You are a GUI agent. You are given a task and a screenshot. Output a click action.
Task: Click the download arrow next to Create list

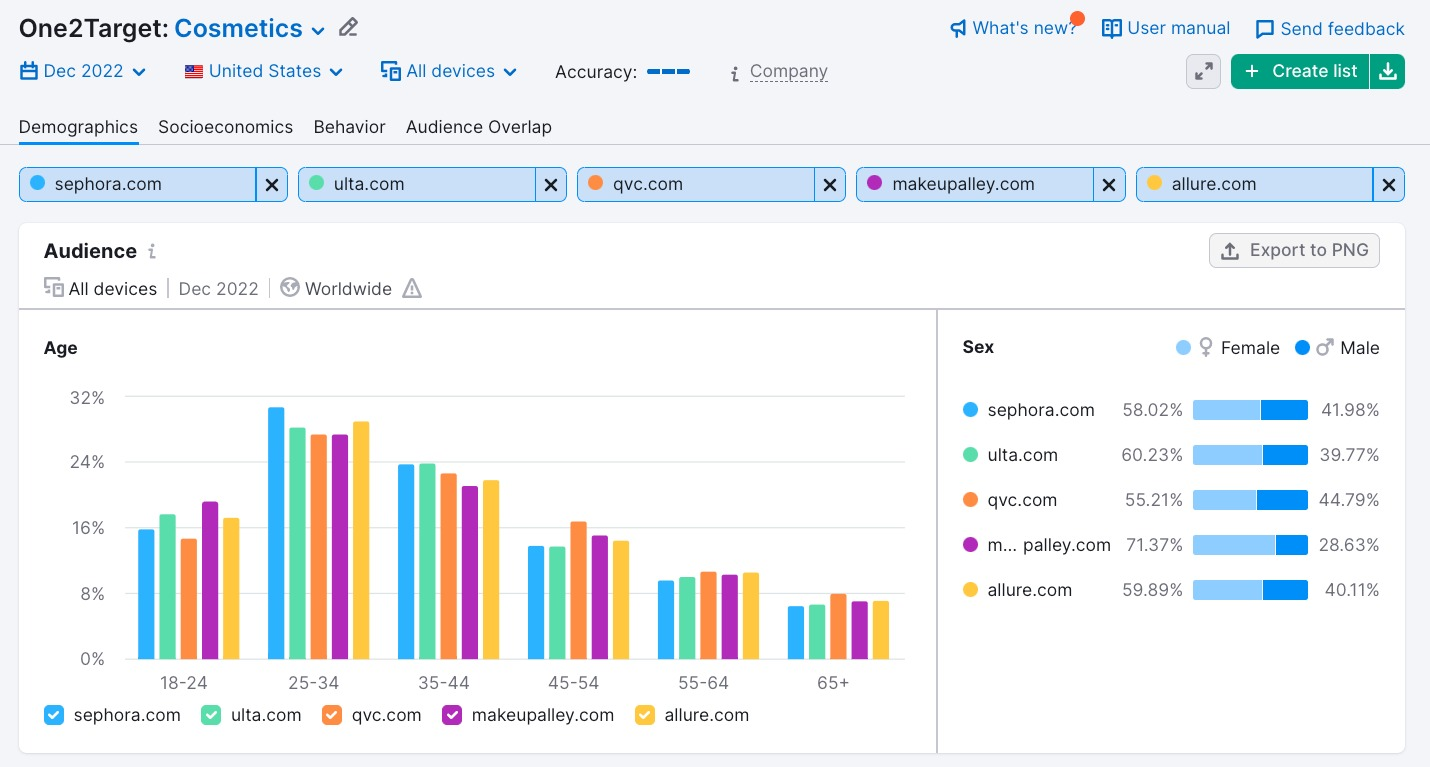coord(1387,71)
